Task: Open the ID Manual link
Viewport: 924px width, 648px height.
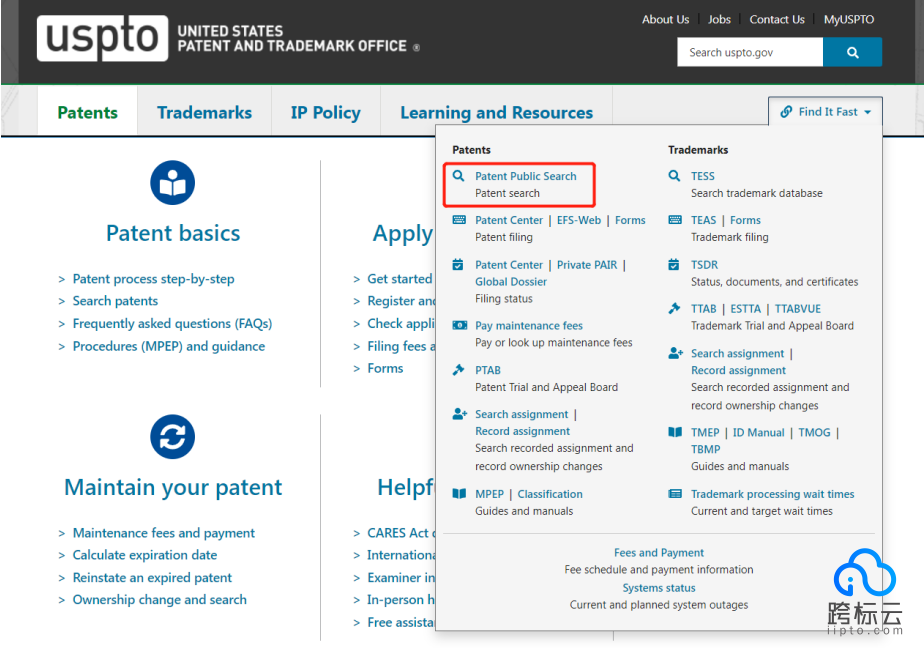Action: pos(758,432)
